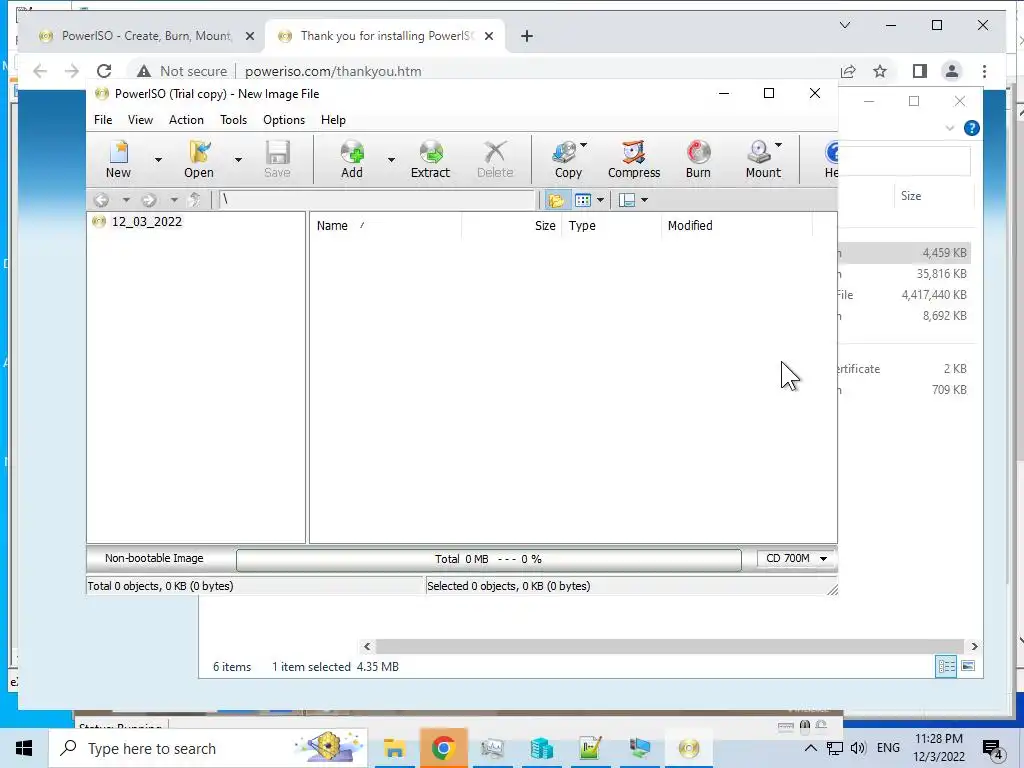Click the path address field in PowerISO

[x=377, y=200]
